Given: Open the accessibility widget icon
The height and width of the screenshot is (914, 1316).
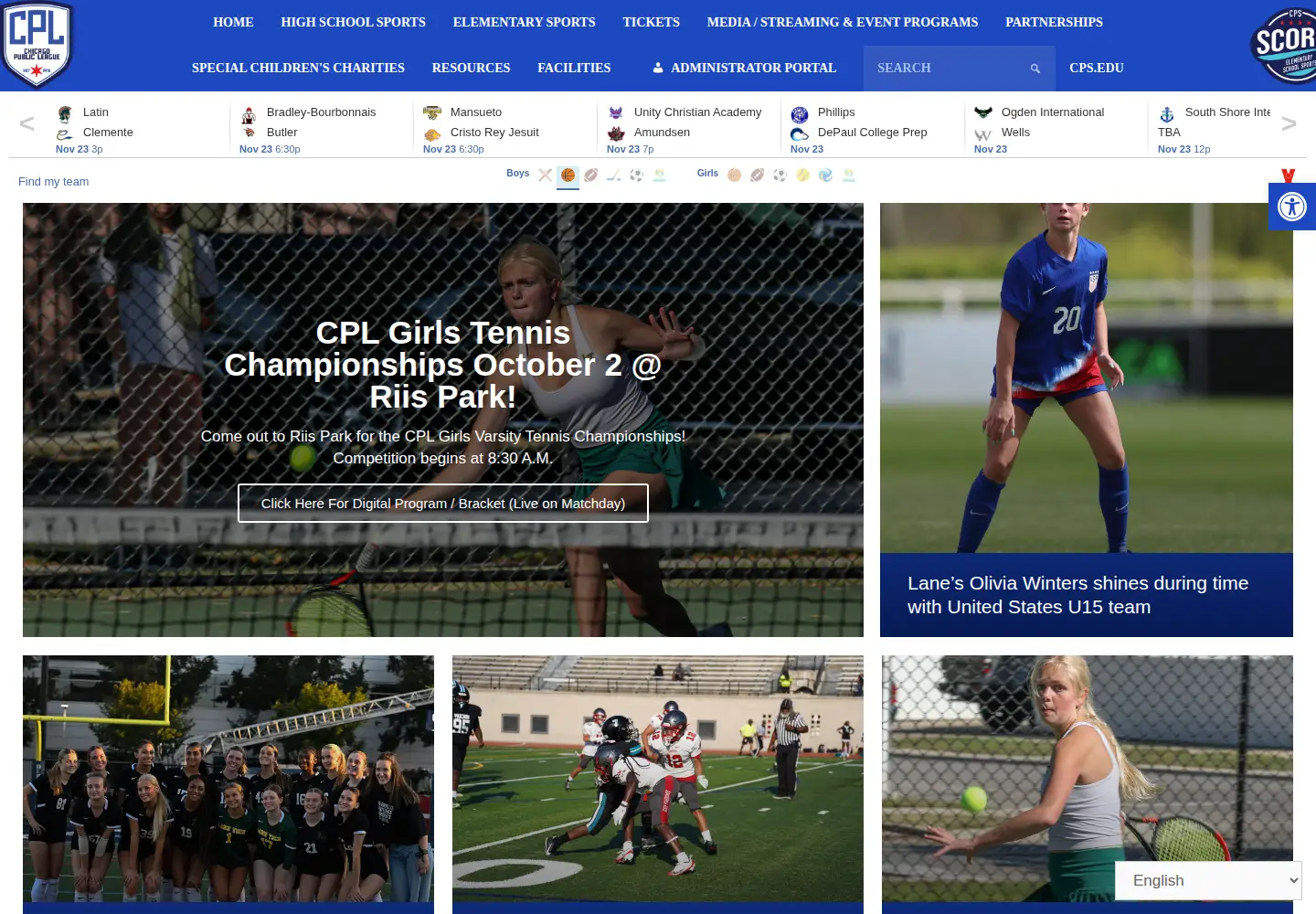Looking at the screenshot, I should 1292,207.
